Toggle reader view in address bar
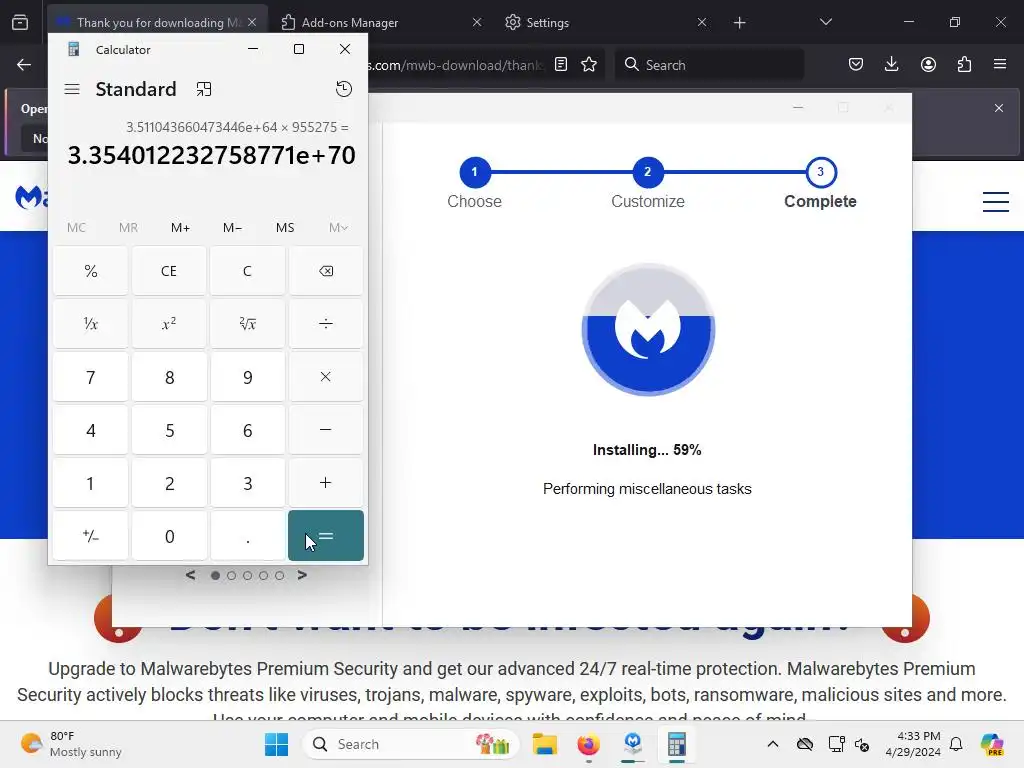The image size is (1024, 768). point(561,64)
